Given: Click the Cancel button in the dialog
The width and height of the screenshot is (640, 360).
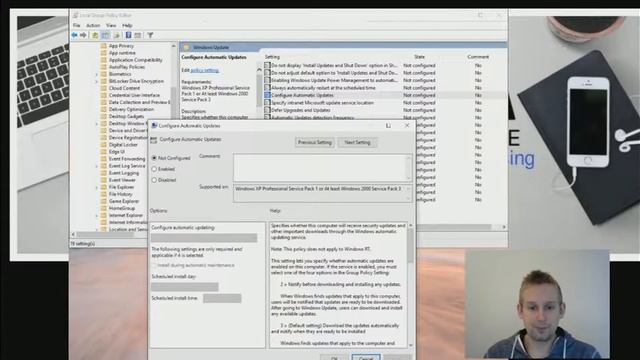Looking at the screenshot, I should [x=366, y=358].
